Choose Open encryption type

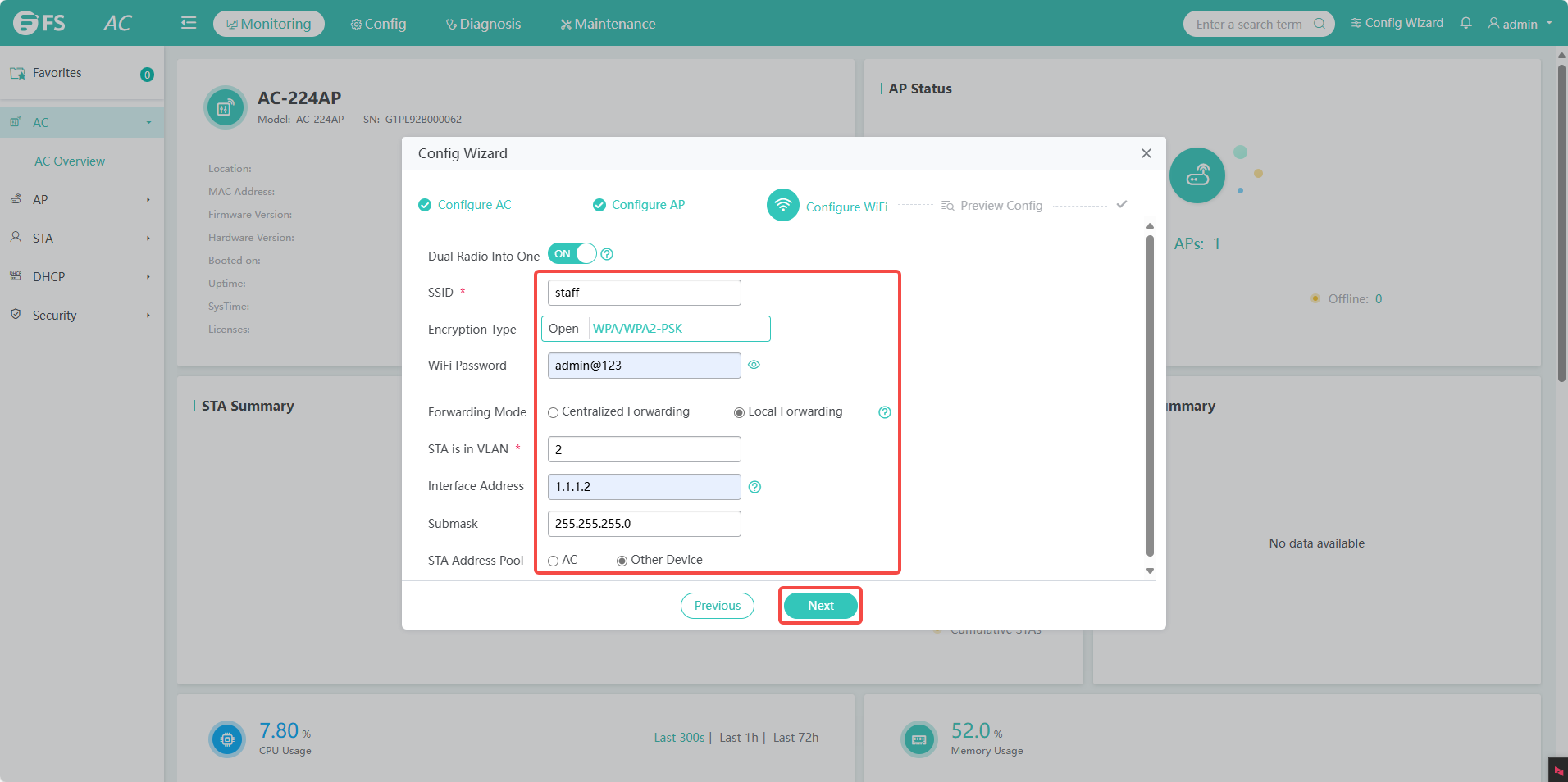click(564, 329)
